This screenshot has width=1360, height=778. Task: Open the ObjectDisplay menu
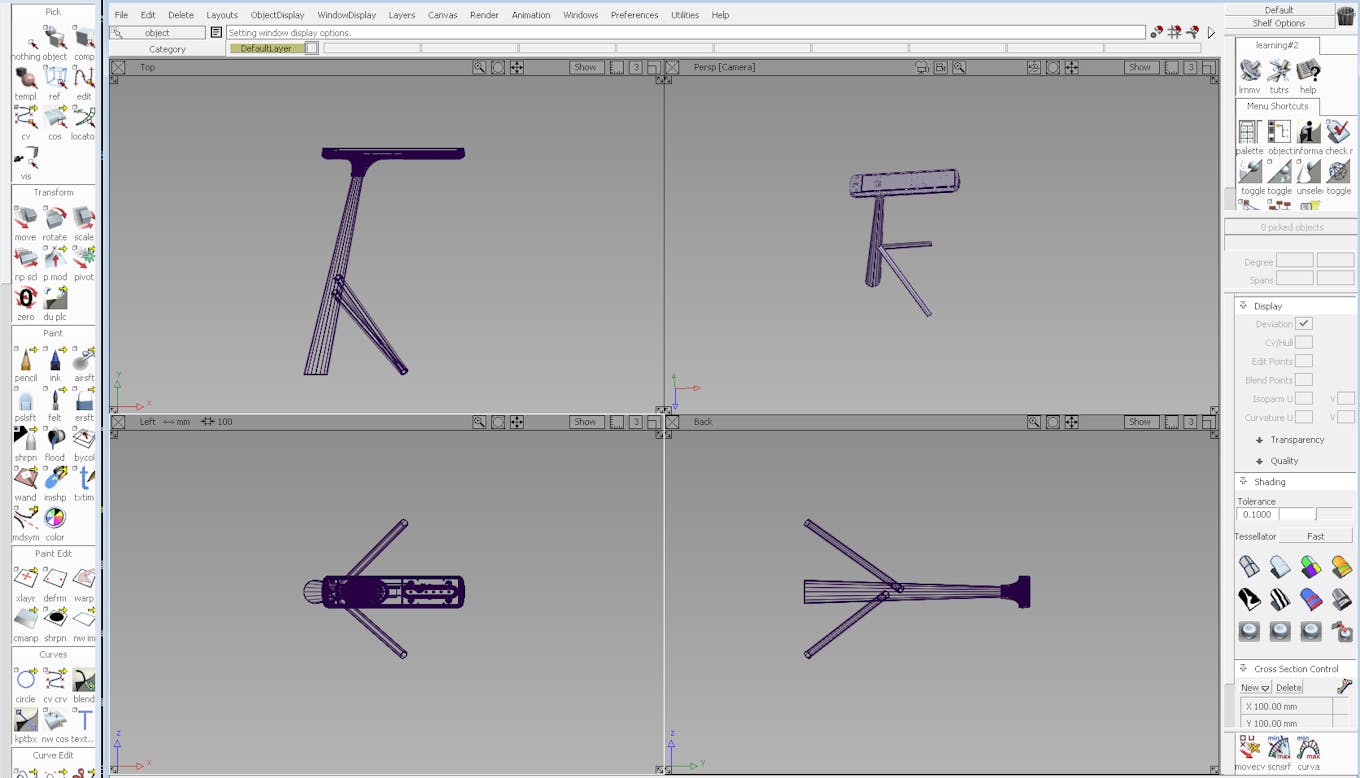tap(277, 15)
